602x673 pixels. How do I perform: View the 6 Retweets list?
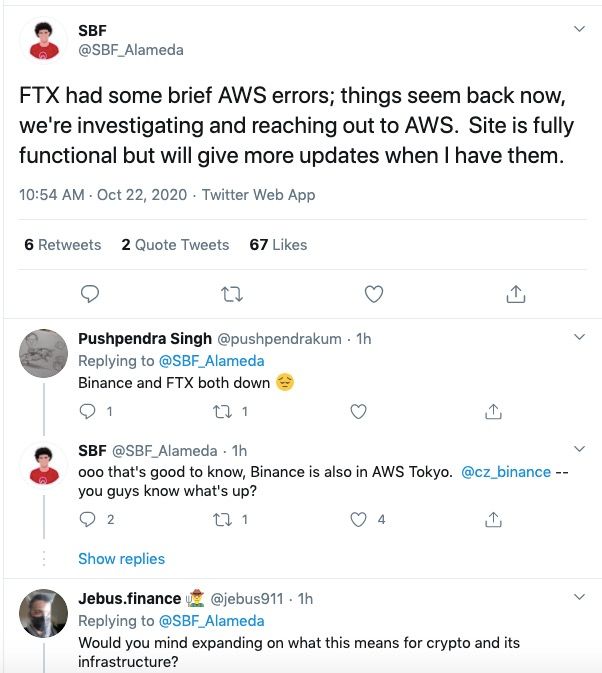pyautogui.click(x=63, y=245)
